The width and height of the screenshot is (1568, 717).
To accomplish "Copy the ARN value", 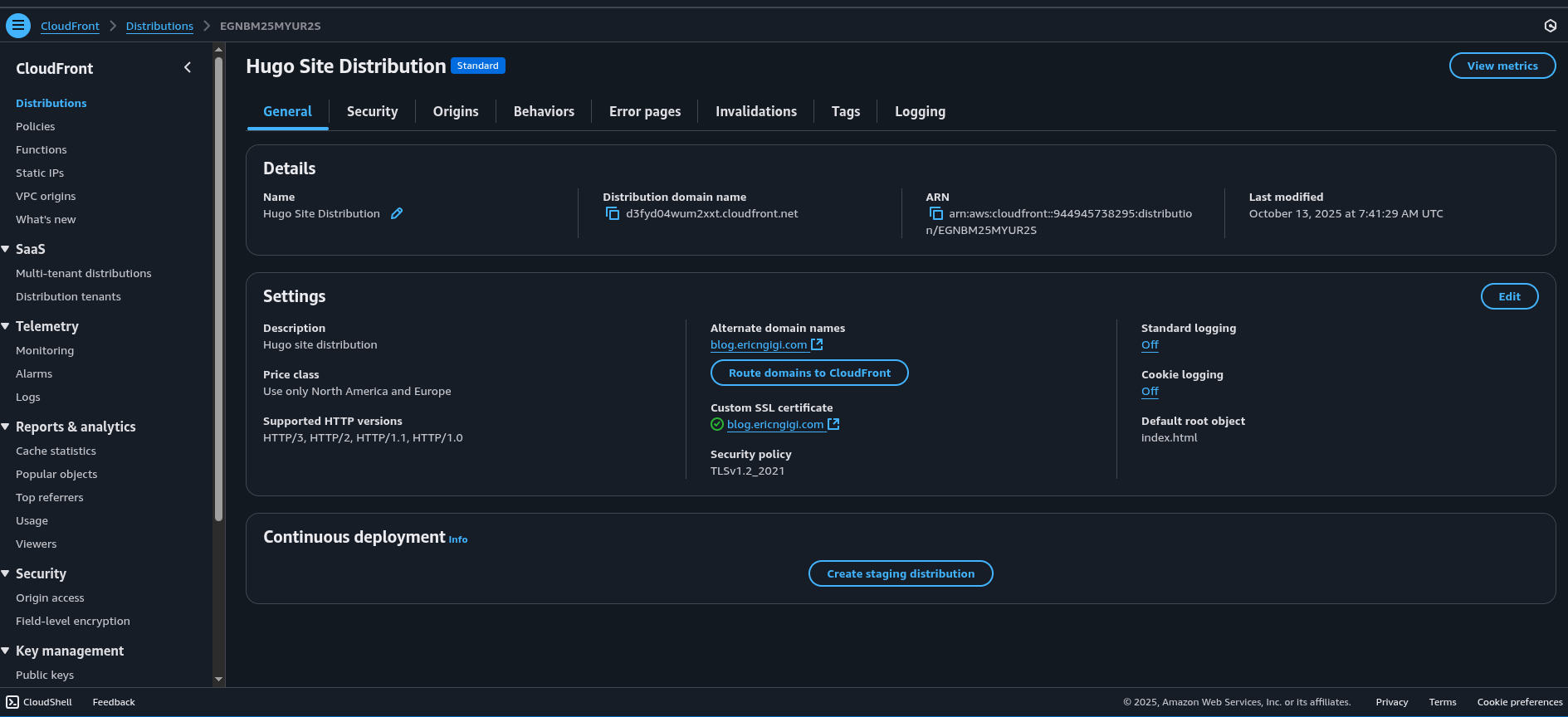I will click(x=936, y=214).
